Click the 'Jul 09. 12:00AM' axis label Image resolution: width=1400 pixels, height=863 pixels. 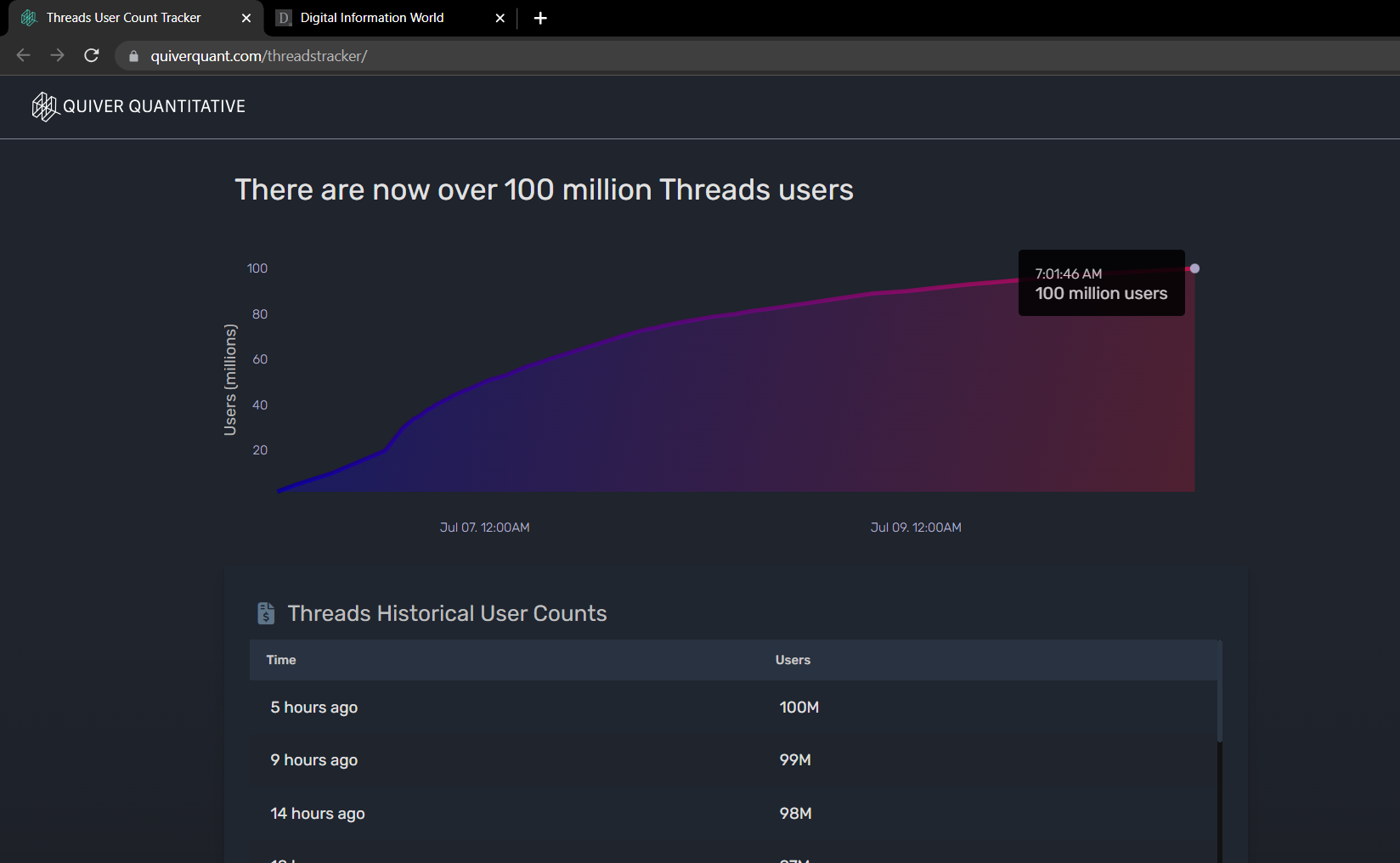[916, 527]
